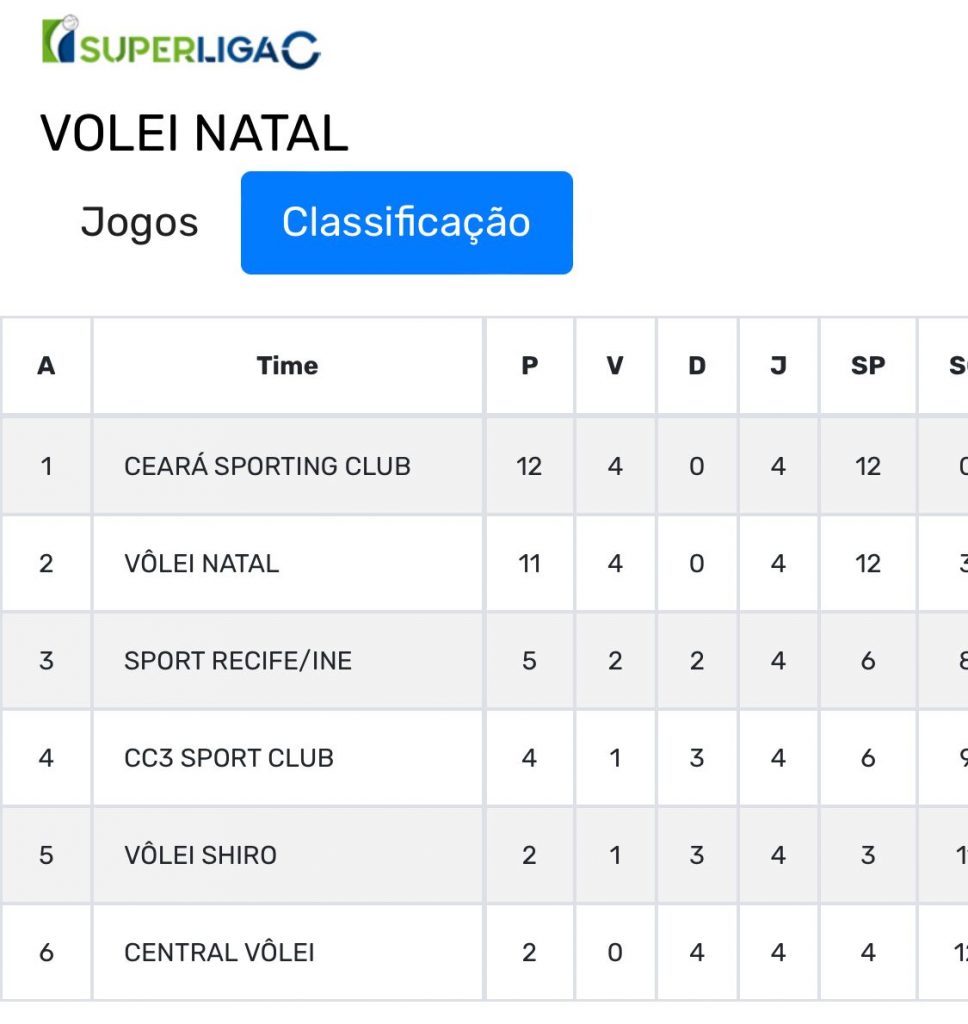Click the Time column header
Viewport: 968px width, 1024px height.
click(287, 366)
